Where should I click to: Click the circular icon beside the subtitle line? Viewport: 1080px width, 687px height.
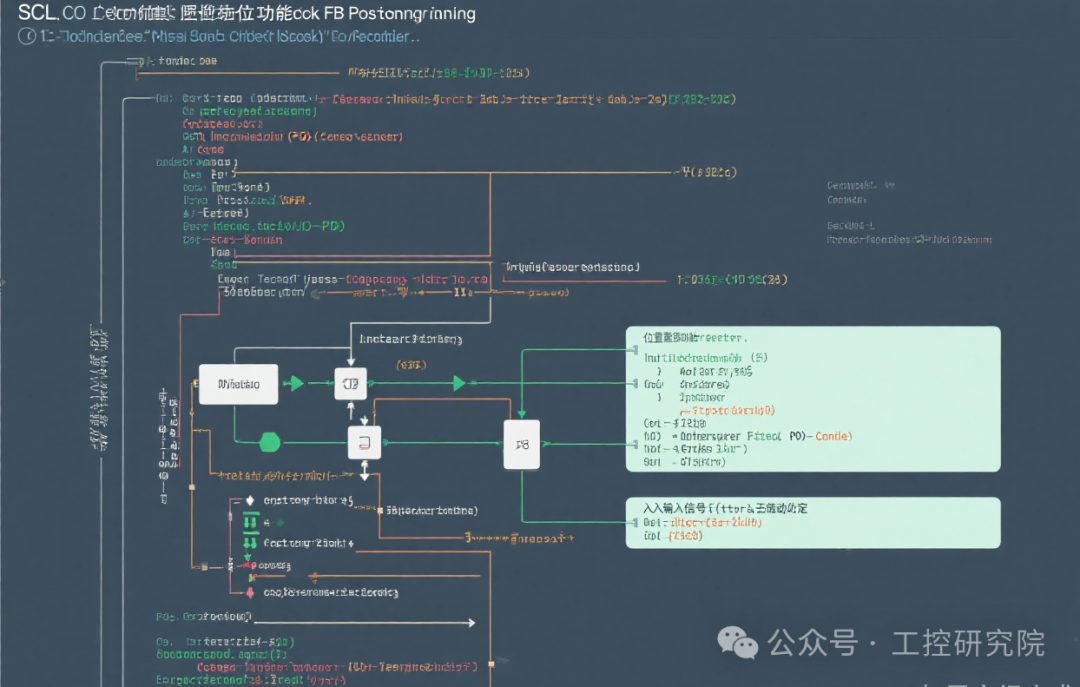coord(27,37)
